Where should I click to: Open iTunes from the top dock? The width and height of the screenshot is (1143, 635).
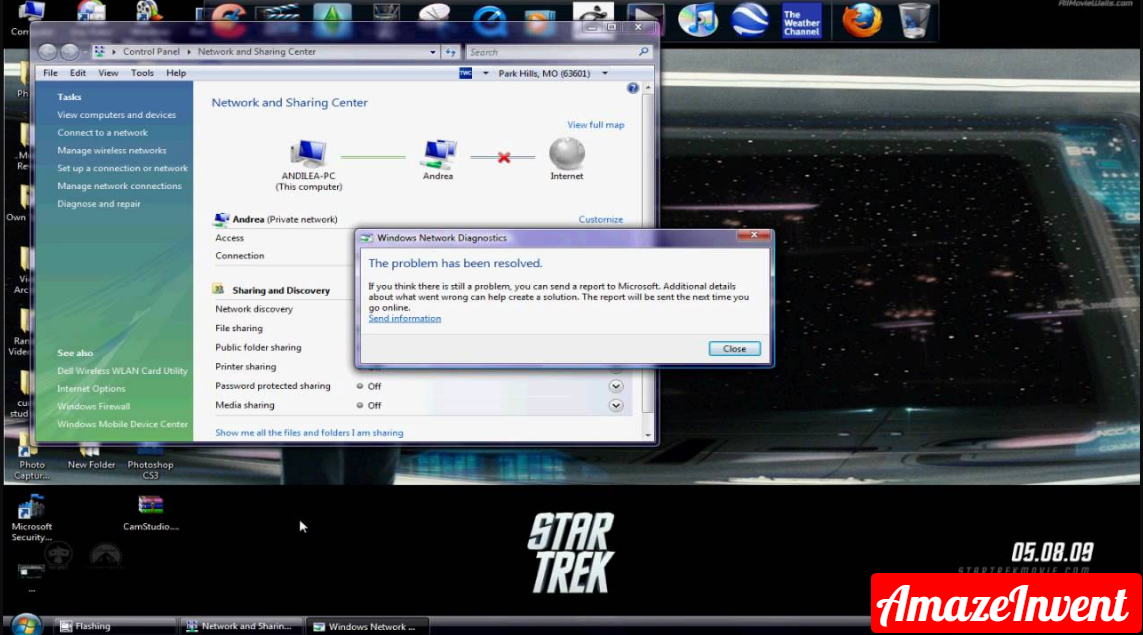tap(698, 20)
